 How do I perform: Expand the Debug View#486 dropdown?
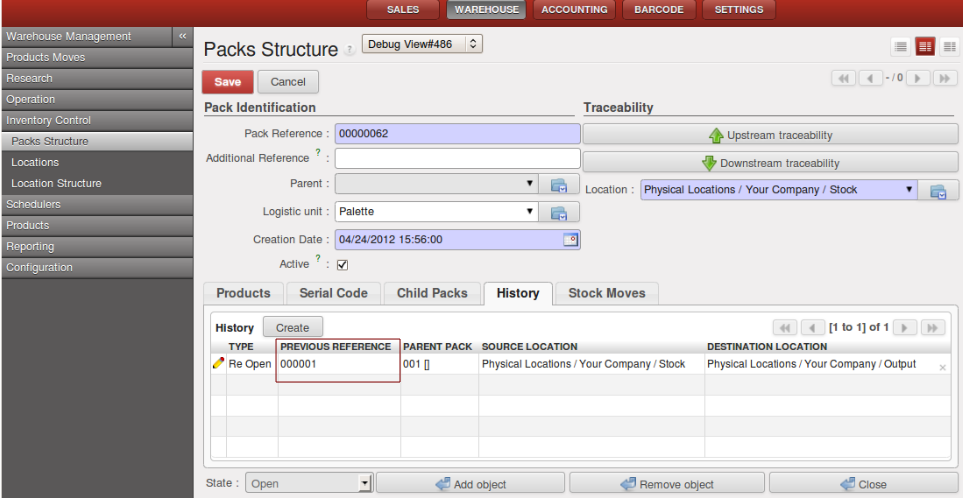coord(422,44)
